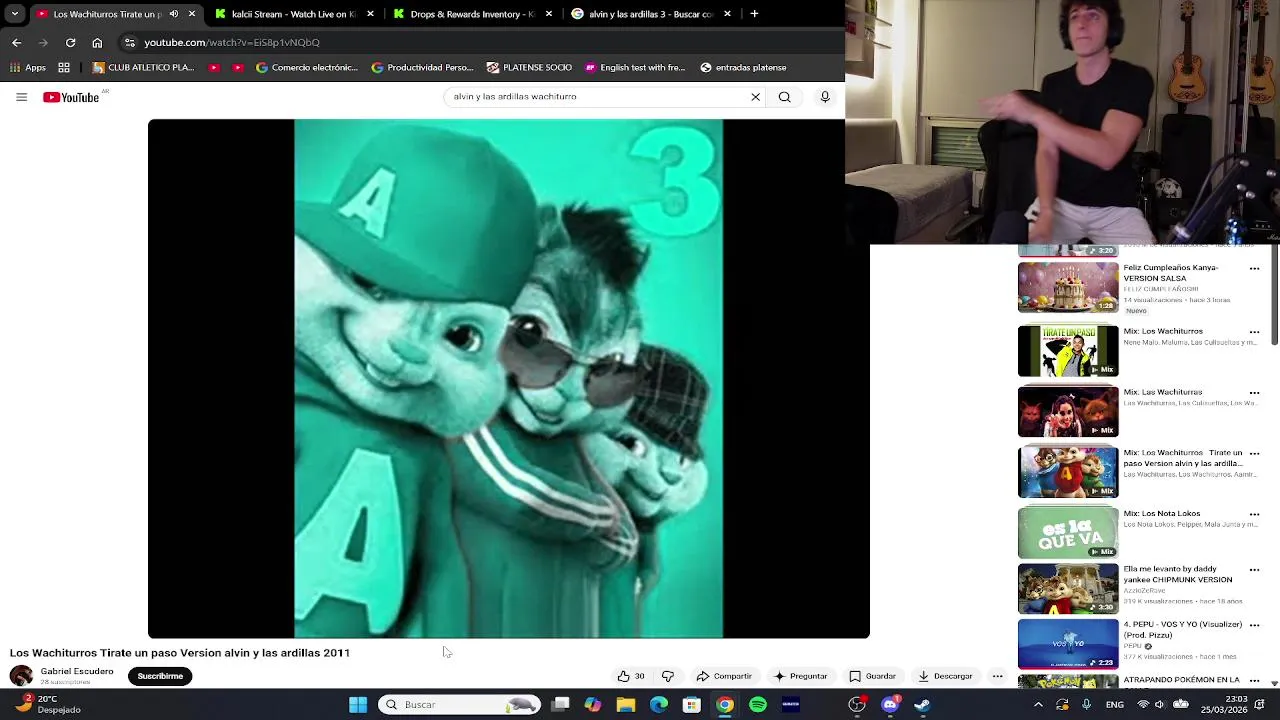
Task: Open Mix Los Wachiturros Tirate un paso thumbnail
Action: pos(1068,472)
